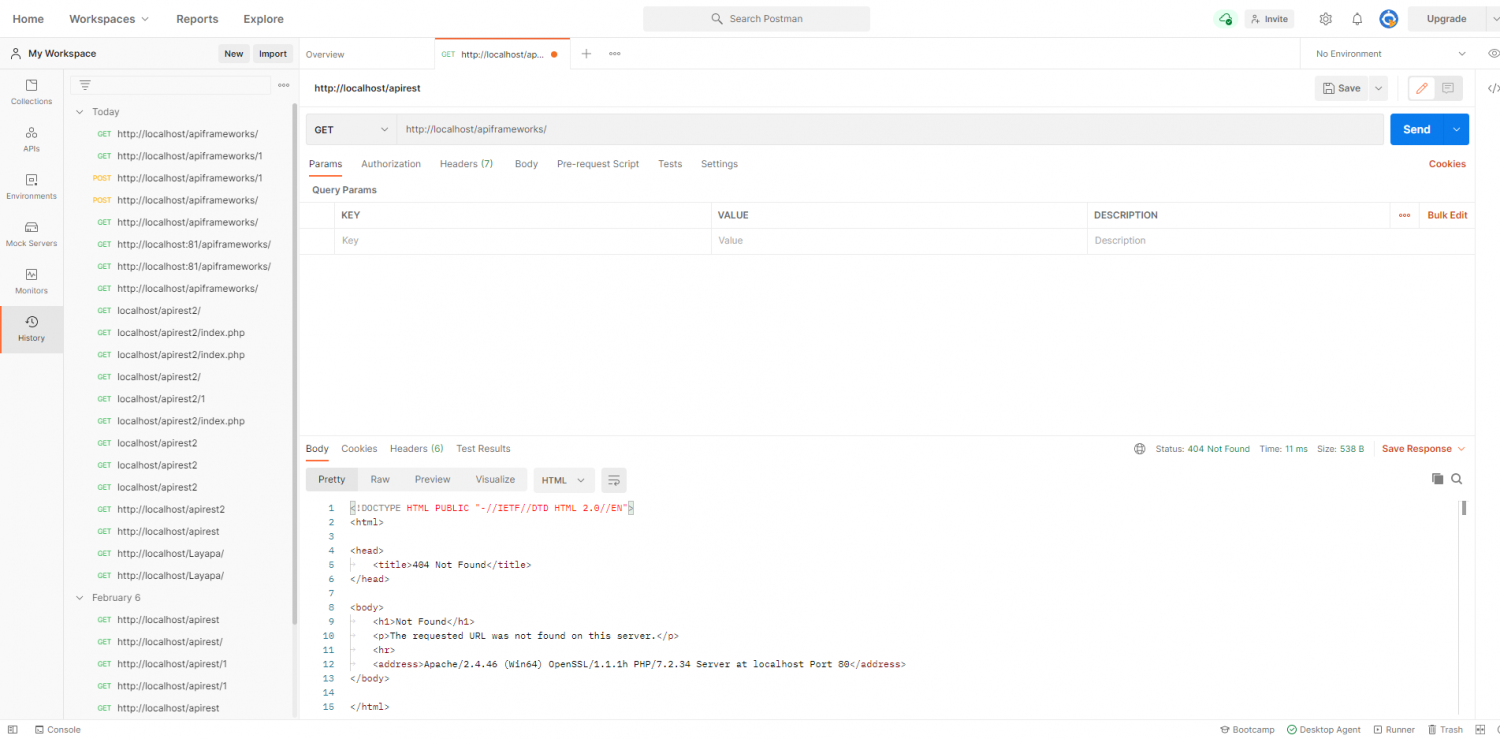
Task: Open the HTTP method GET dropdown
Action: pyautogui.click(x=351, y=130)
